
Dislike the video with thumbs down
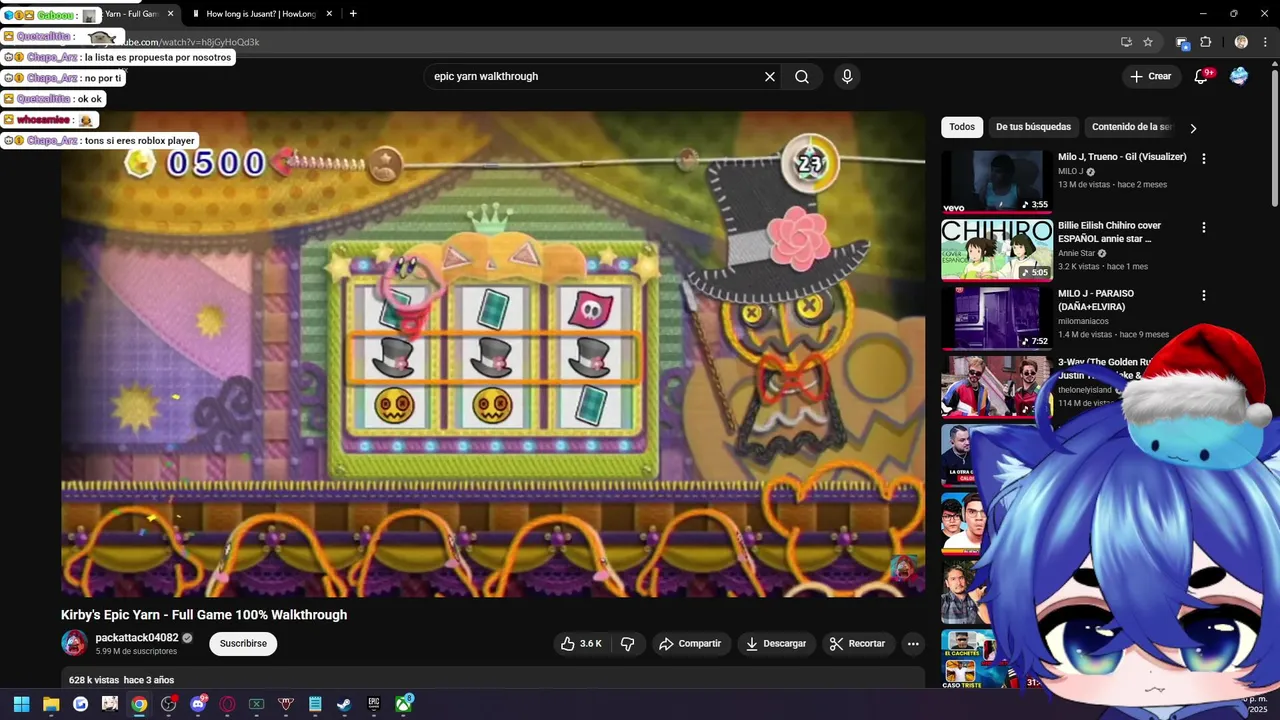tap(628, 644)
